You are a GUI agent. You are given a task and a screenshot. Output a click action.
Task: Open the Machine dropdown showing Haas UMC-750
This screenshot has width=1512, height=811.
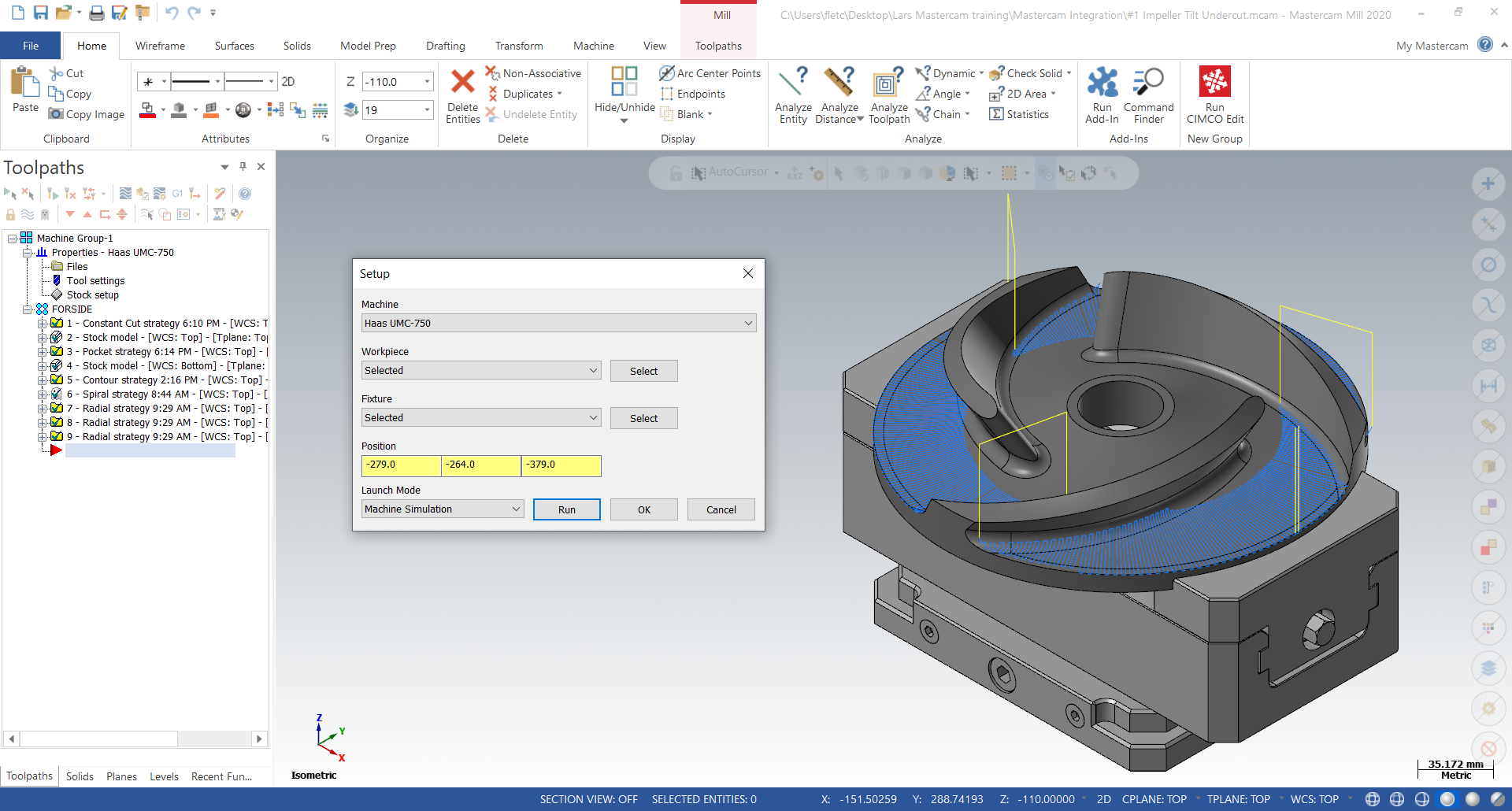558,323
